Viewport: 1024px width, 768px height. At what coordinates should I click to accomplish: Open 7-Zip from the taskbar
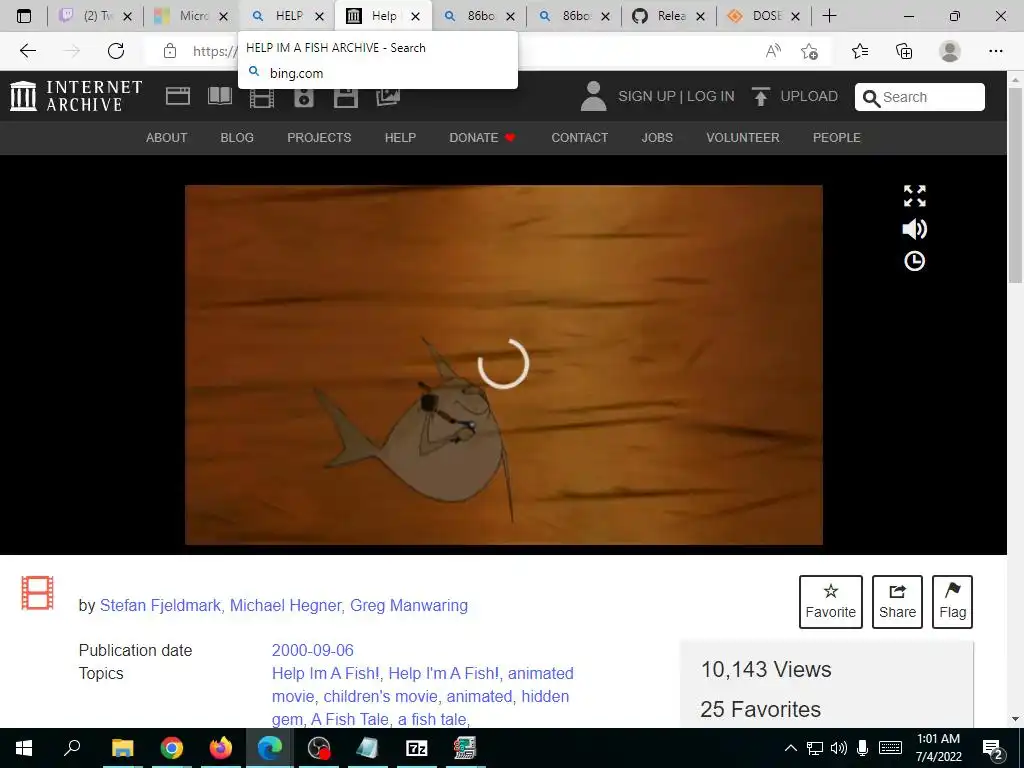(x=416, y=748)
